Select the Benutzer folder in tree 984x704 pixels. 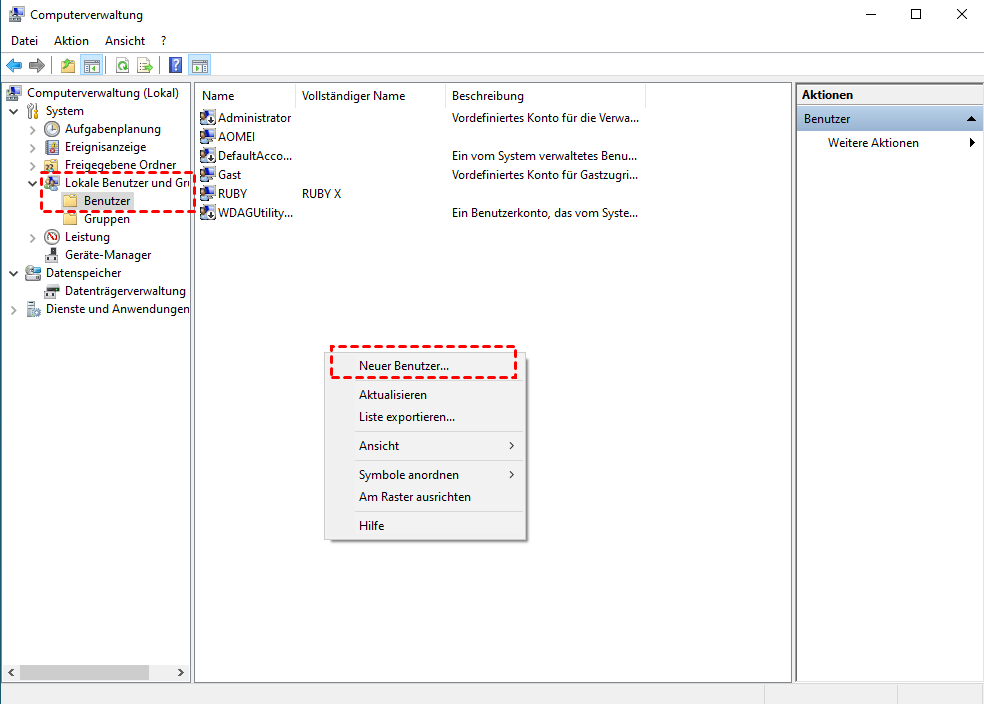[107, 201]
